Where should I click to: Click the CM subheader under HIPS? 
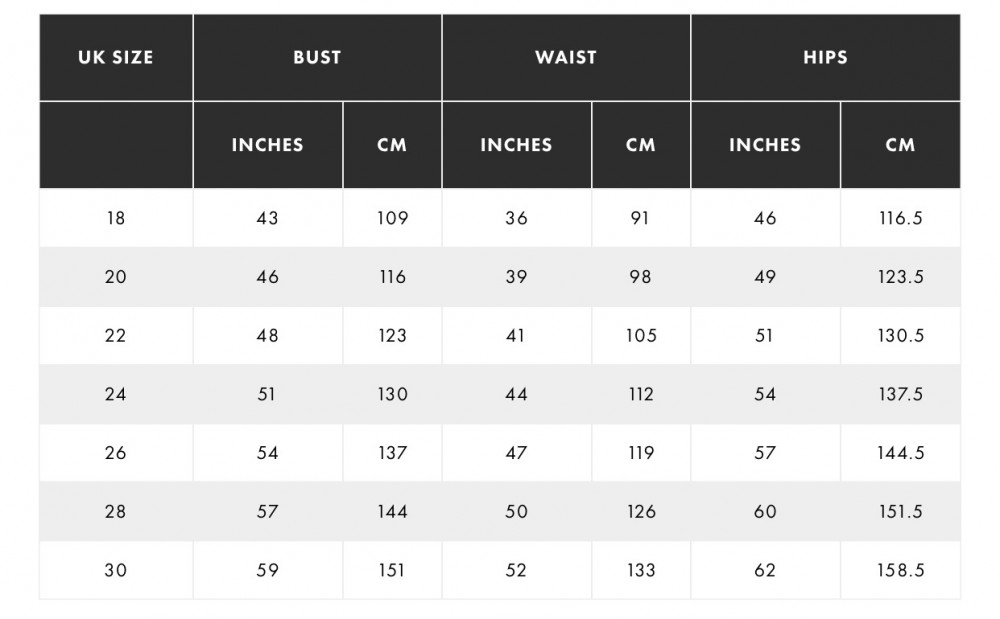[901, 145]
